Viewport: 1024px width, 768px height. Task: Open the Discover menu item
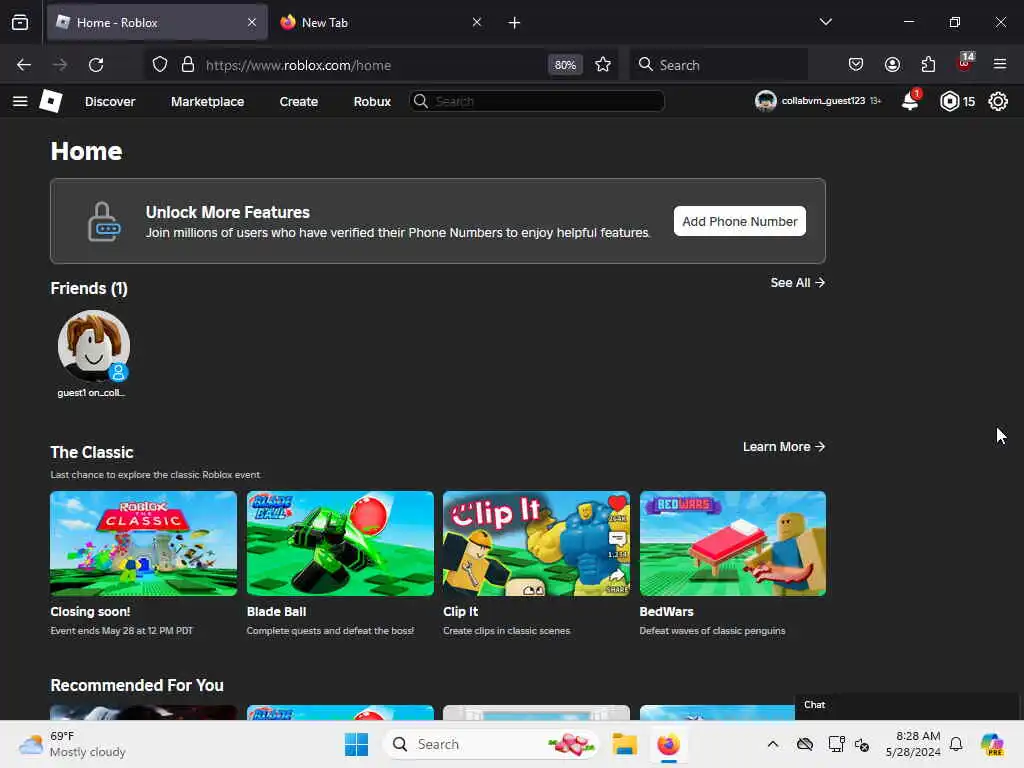tap(110, 102)
